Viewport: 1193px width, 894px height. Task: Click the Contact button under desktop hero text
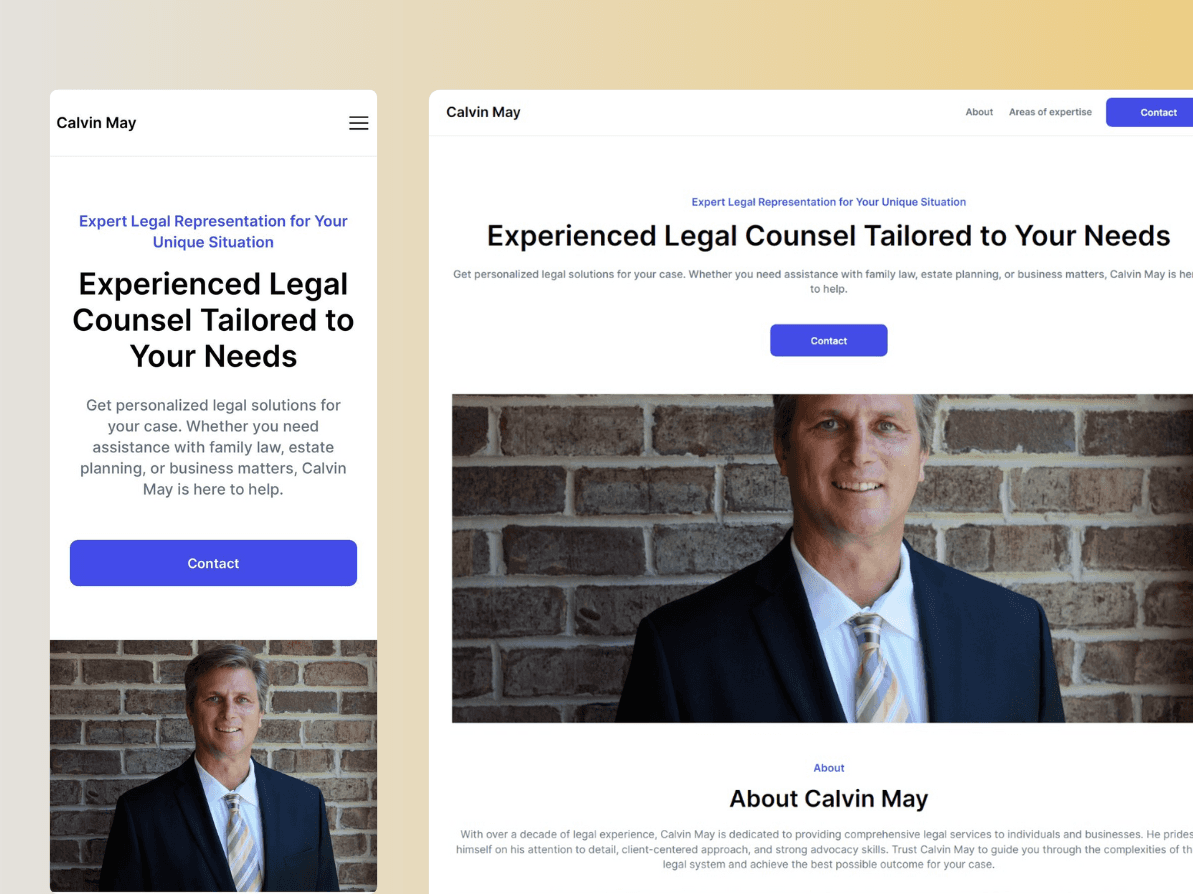click(829, 340)
